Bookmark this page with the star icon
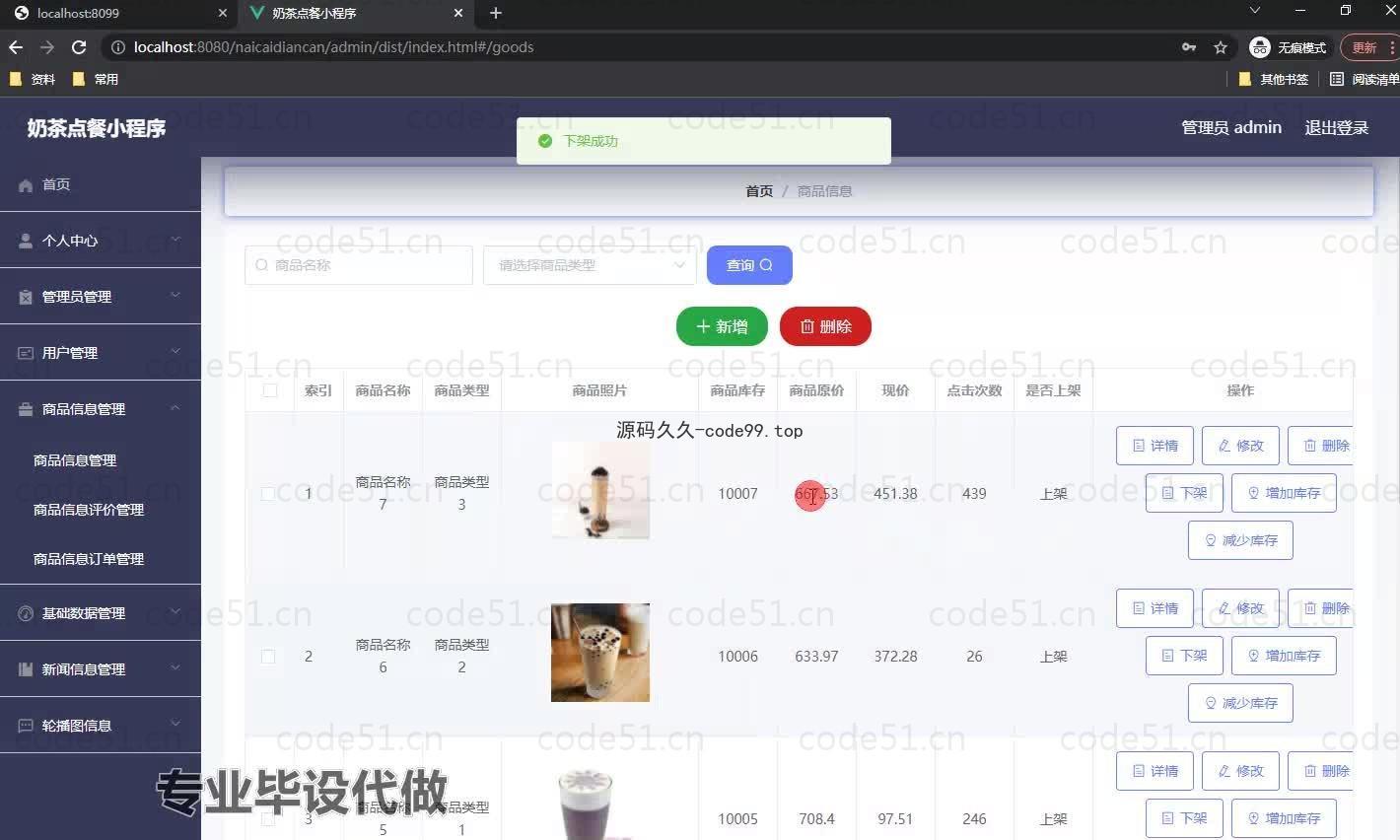This screenshot has height=840, width=1400. coord(1221,47)
